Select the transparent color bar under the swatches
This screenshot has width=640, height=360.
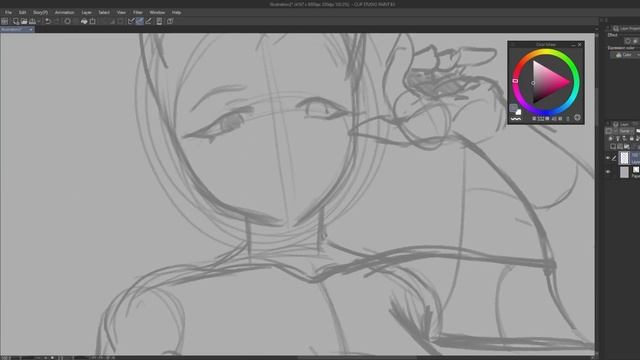pyautogui.click(x=516, y=119)
